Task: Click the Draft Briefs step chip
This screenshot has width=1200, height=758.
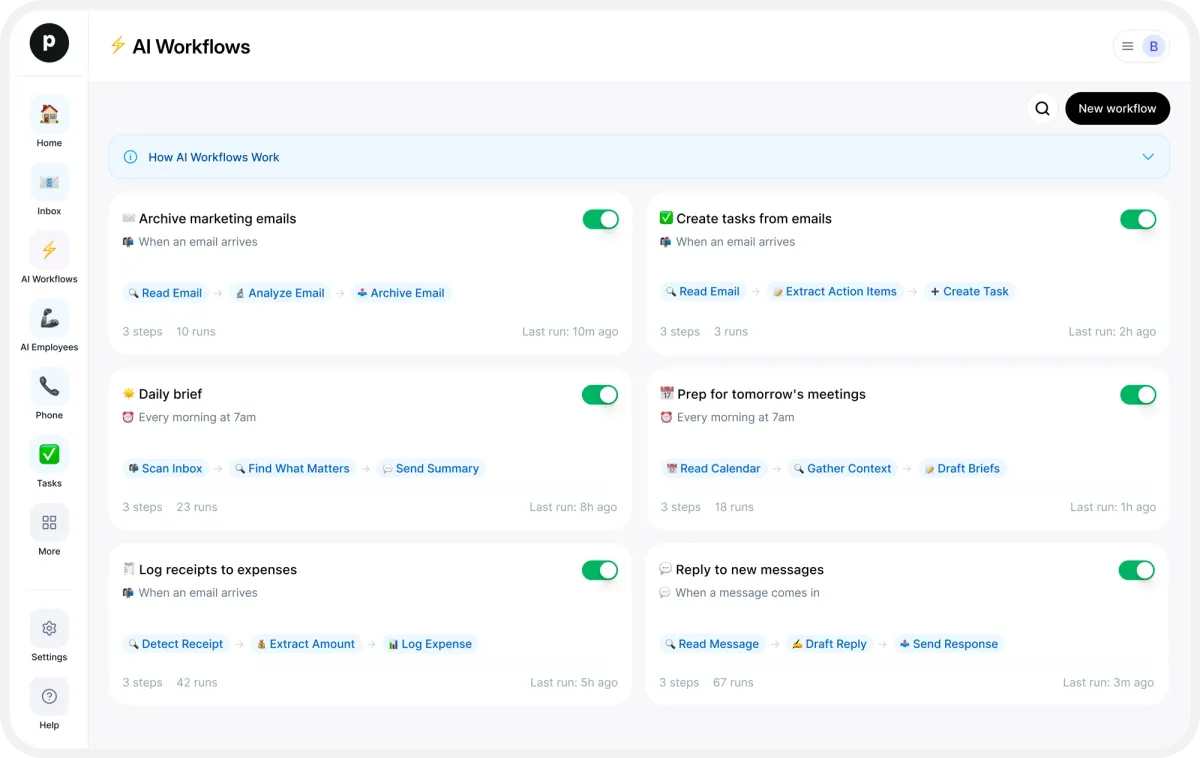Action: [962, 468]
